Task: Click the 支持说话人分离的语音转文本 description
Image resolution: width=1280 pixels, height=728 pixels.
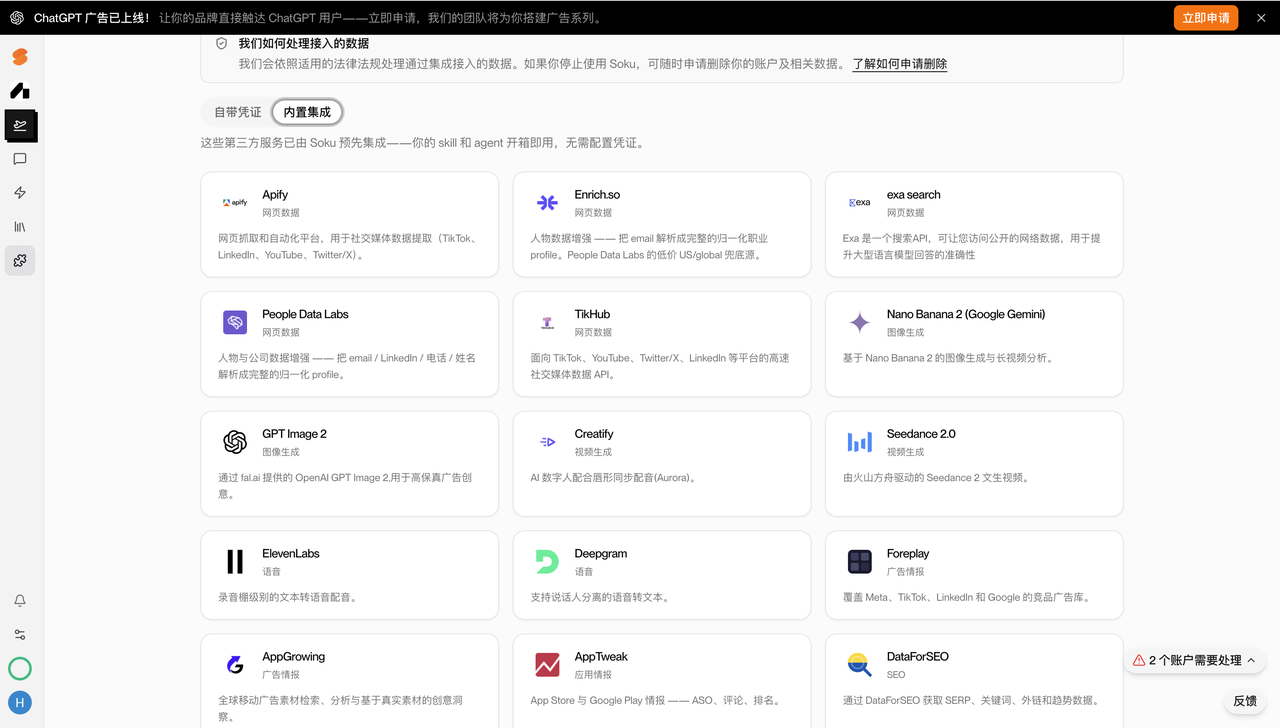Action: [600, 597]
